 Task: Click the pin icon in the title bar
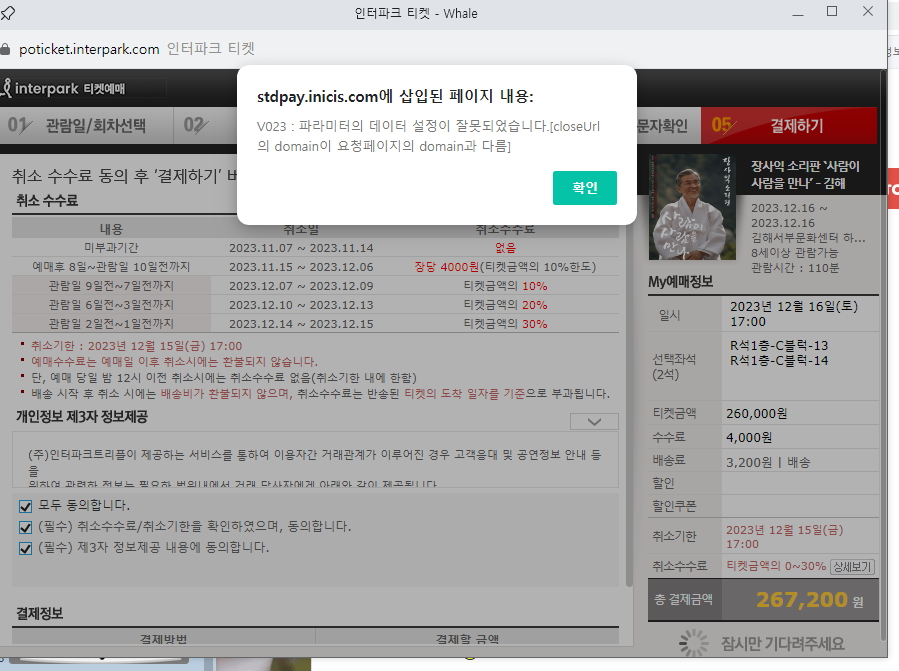coord(8,13)
